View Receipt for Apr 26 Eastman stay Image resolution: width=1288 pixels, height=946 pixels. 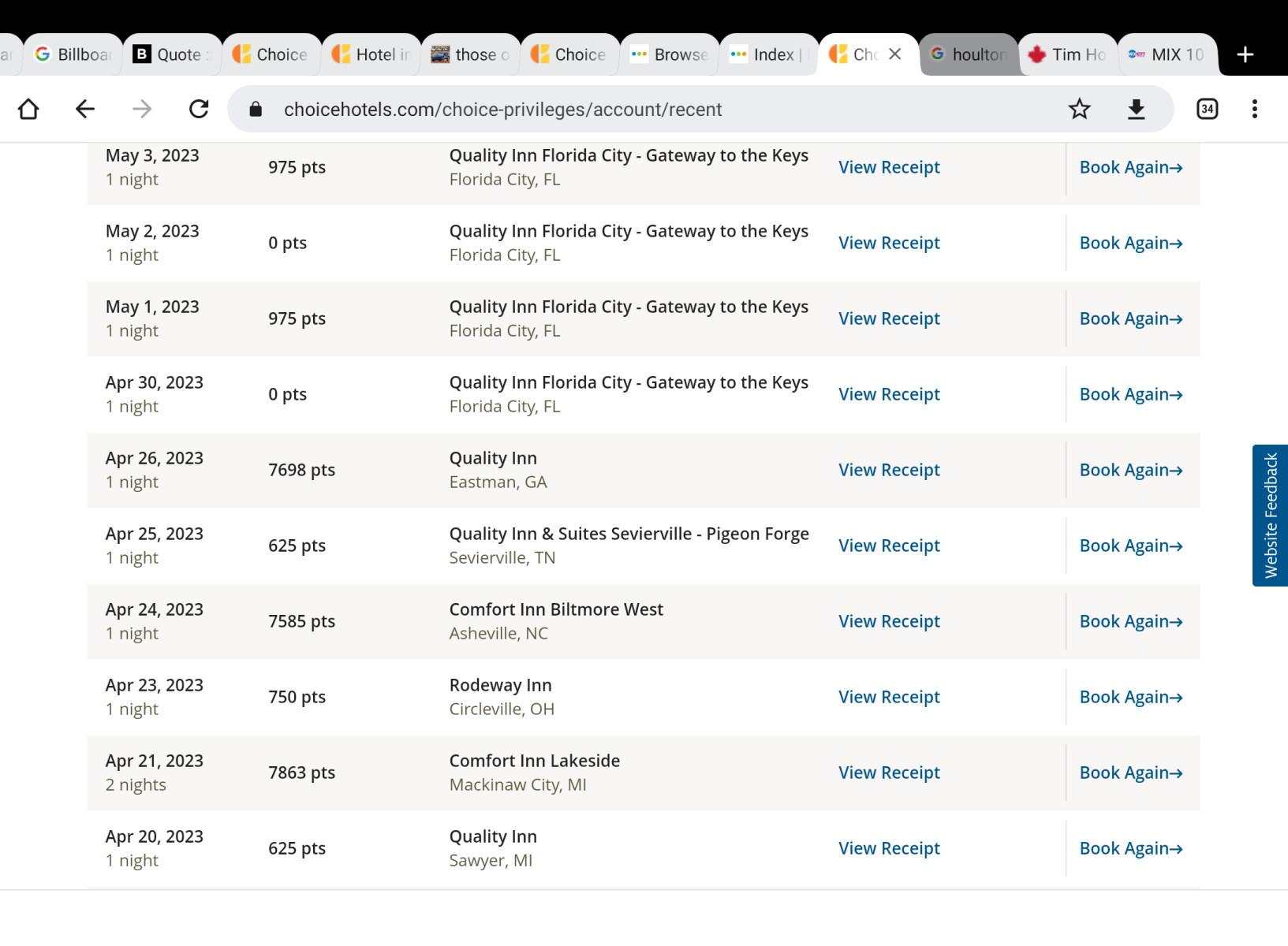tap(889, 470)
